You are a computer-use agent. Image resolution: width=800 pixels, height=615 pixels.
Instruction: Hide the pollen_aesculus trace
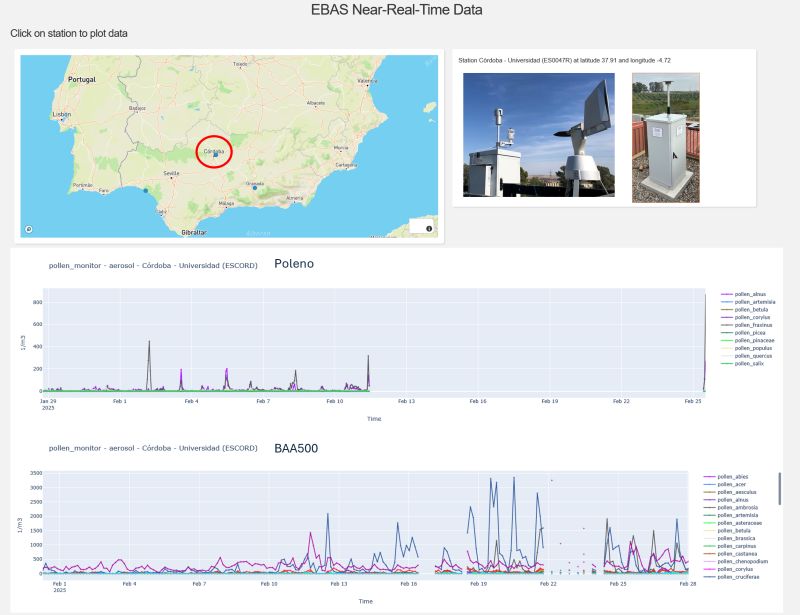pyautogui.click(x=730, y=492)
